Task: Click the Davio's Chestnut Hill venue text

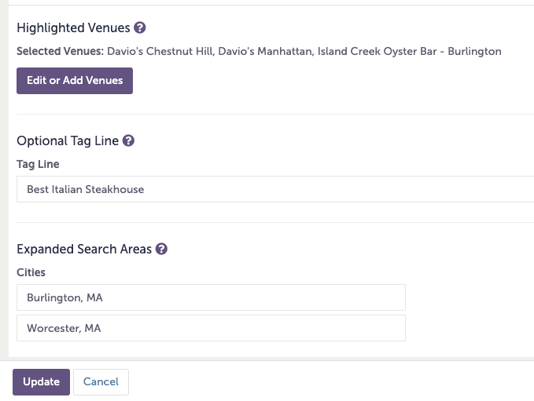Action: pos(160,51)
